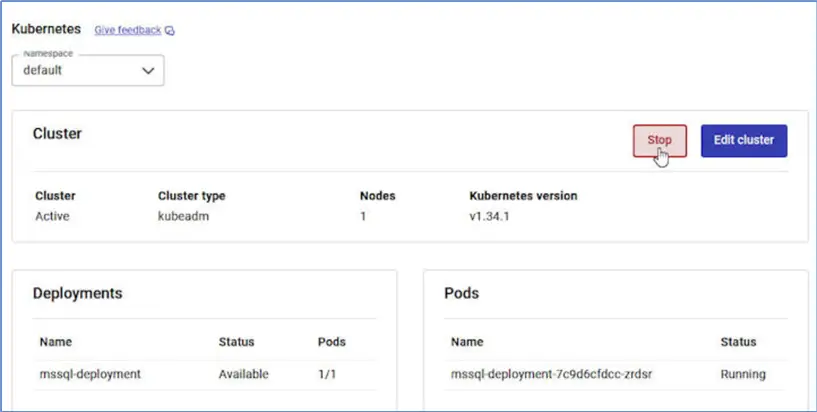817x412 pixels.
Task: Click the Available status of mssql-deployment
Action: pos(244,374)
